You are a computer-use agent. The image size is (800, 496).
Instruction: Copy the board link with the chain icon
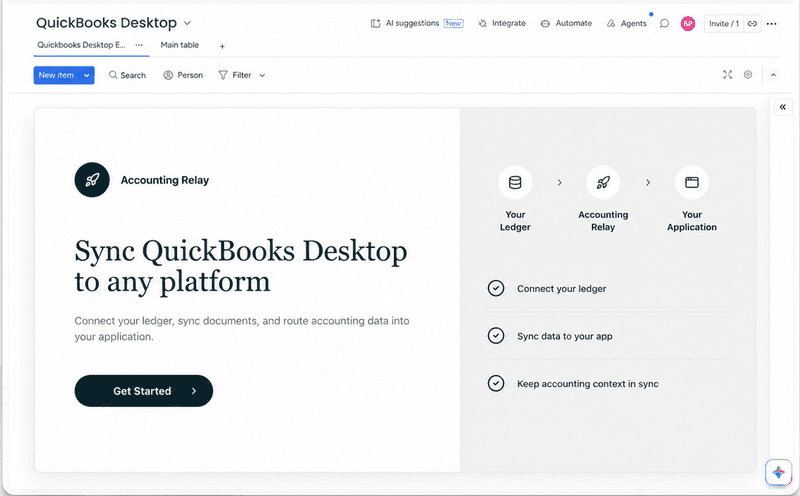pyautogui.click(x=752, y=23)
